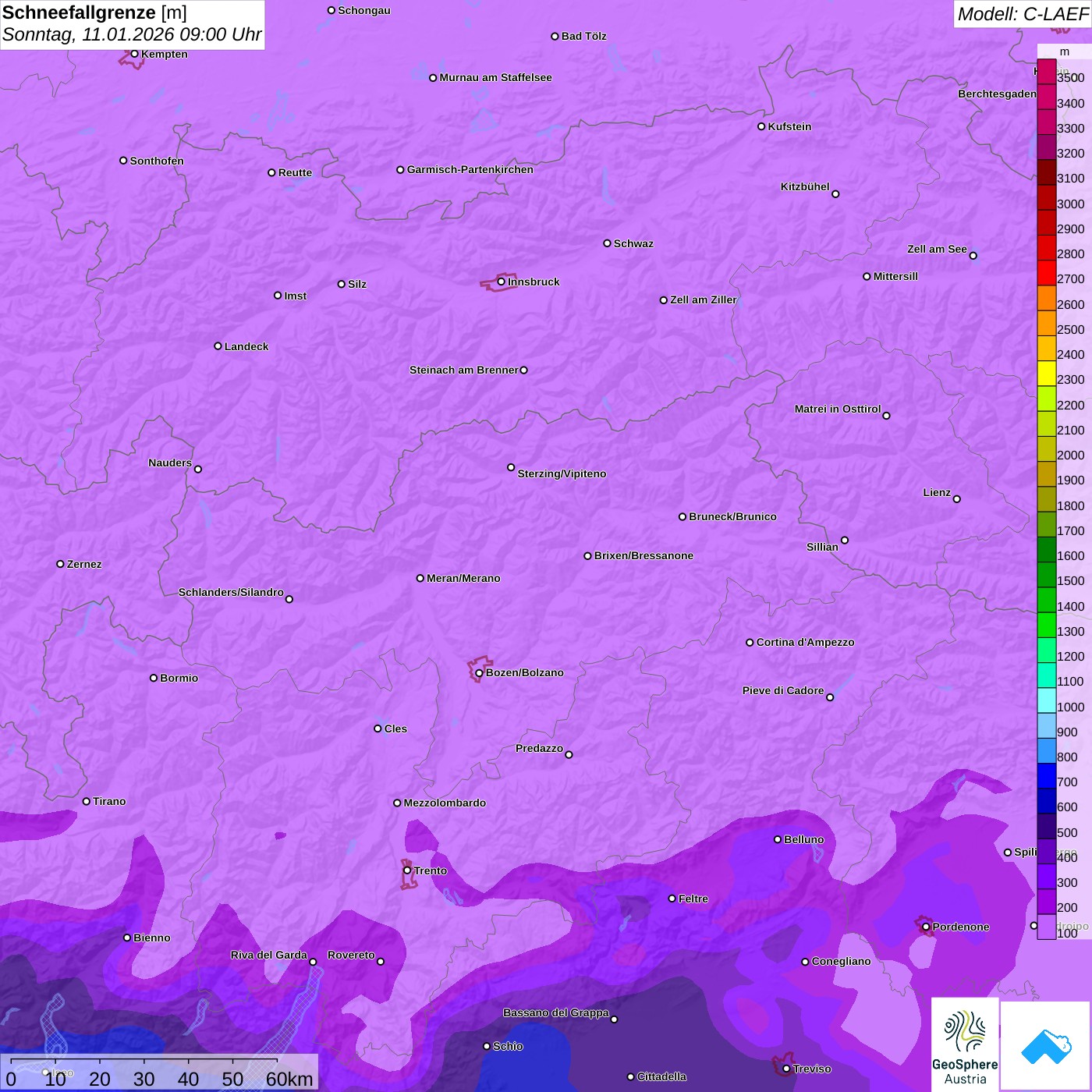Click the blue legend swatch at 700

click(x=1047, y=776)
